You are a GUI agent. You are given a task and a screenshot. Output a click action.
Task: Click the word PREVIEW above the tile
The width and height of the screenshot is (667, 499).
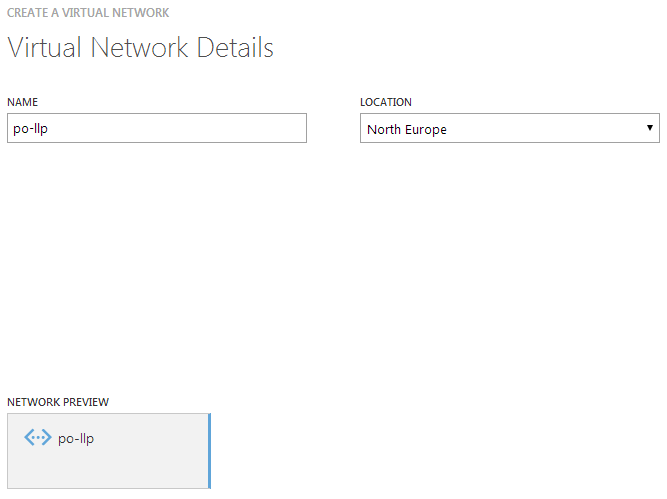tap(87, 402)
